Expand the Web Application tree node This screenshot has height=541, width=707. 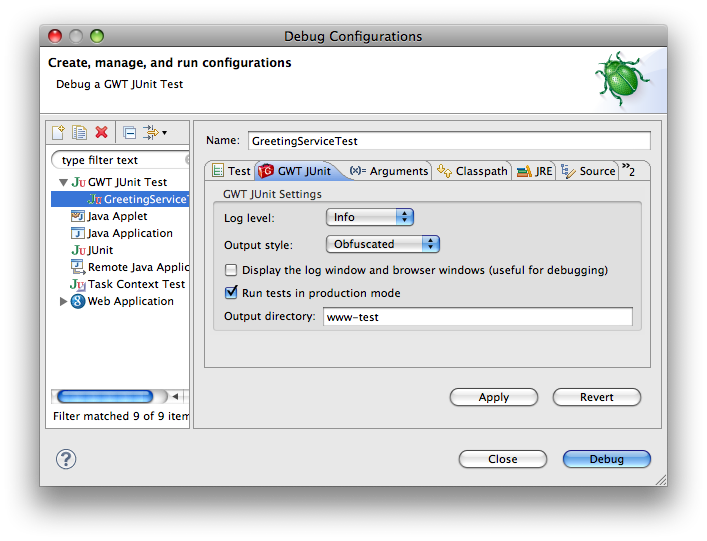coord(64,301)
